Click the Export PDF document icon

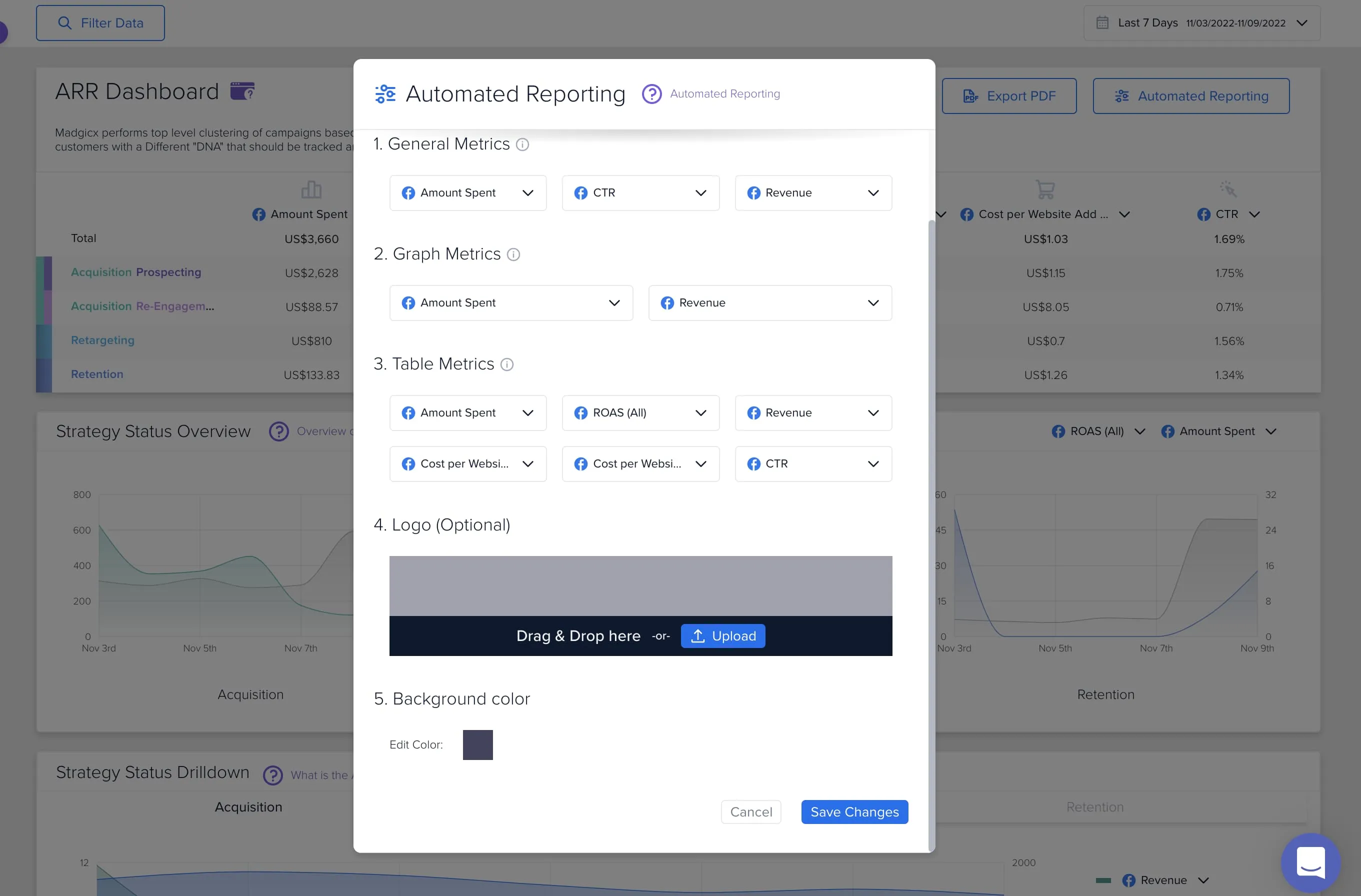pos(969,95)
